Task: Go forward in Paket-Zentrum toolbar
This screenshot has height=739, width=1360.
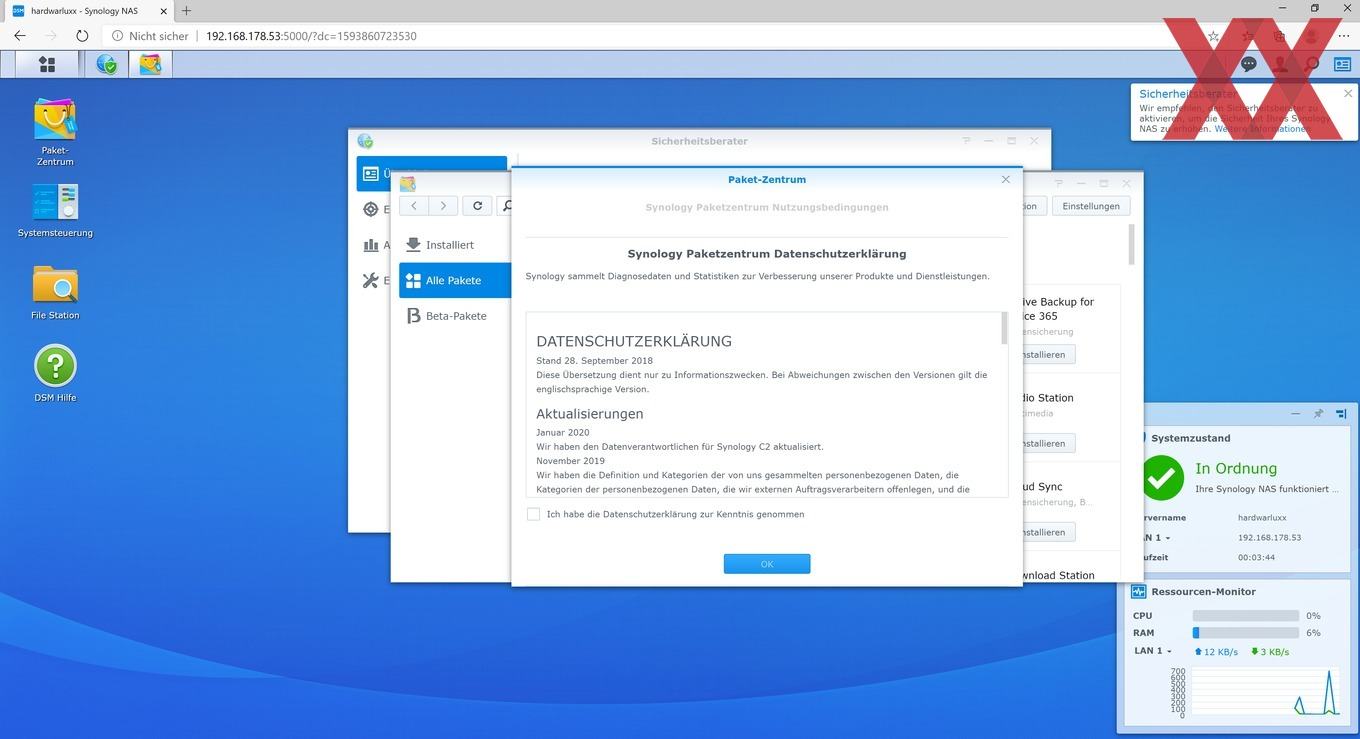Action: (443, 205)
